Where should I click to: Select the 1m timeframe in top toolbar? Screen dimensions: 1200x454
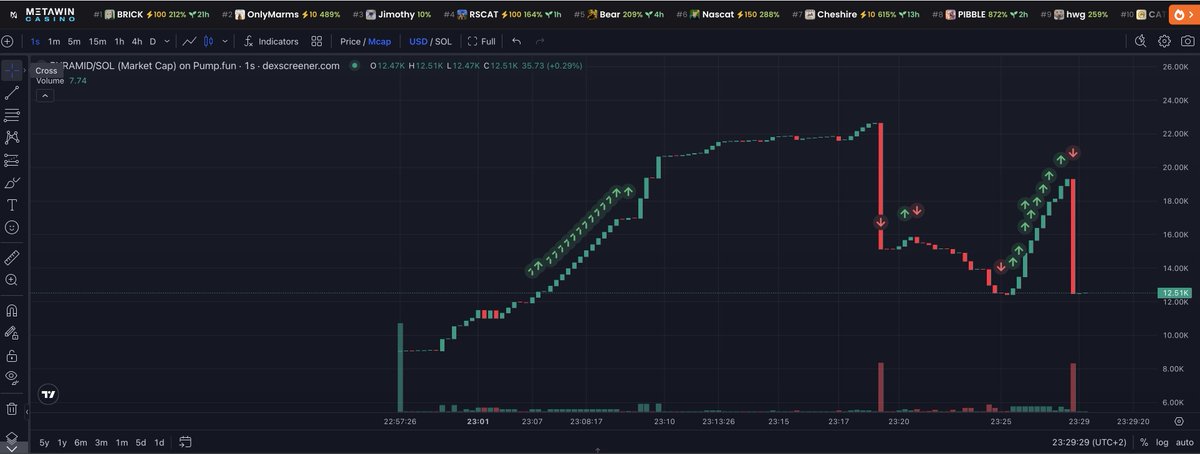point(54,41)
